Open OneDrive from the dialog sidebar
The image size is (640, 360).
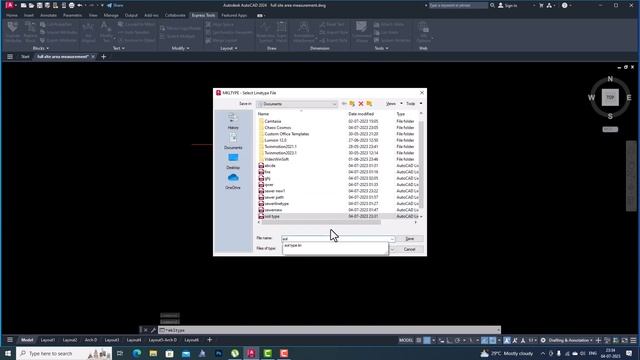coord(233,181)
